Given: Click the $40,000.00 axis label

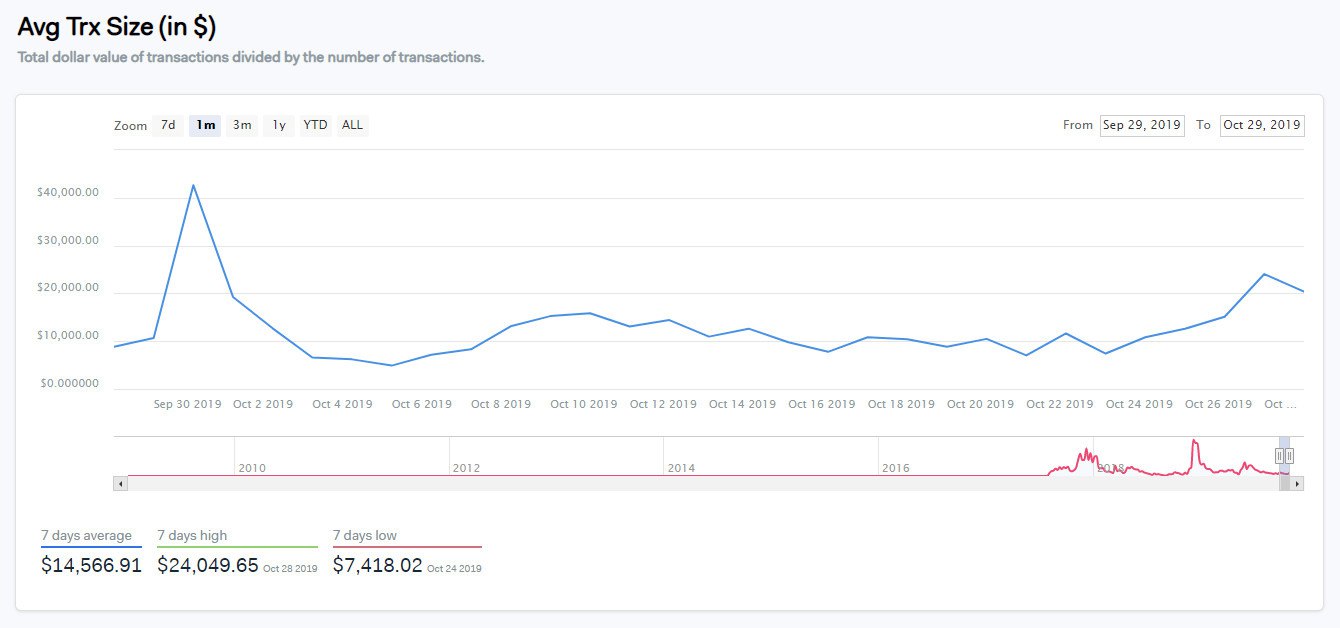Looking at the screenshot, I should pyautogui.click(x=67, y=193).
